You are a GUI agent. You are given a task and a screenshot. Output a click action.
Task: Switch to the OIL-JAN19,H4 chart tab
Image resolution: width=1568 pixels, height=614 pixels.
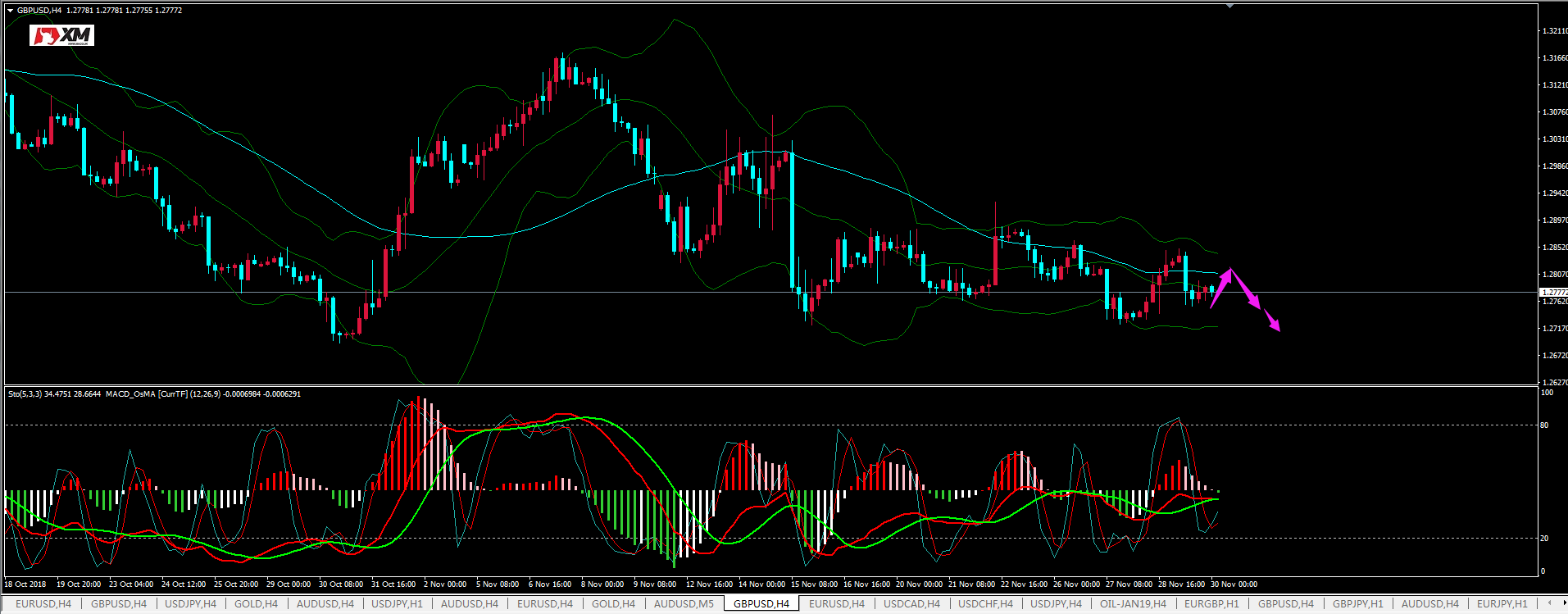(x=1133, y=604)
